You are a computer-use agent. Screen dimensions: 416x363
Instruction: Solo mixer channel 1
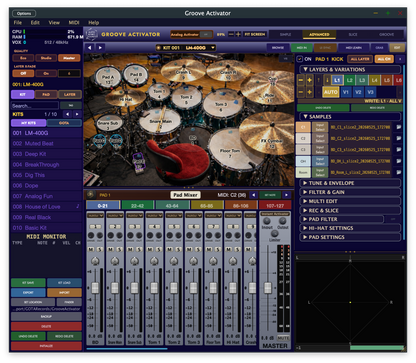click(99, 249)
